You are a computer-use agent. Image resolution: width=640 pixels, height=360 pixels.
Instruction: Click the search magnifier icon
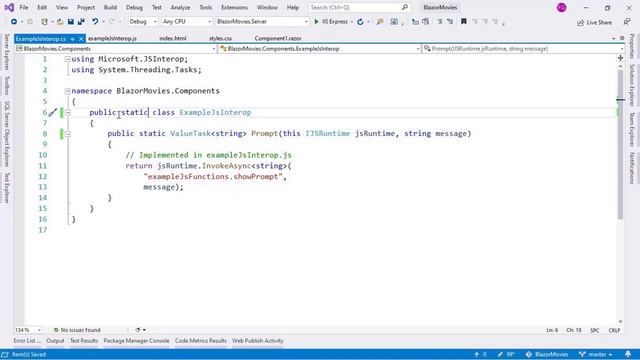click(x=404, y=7)
